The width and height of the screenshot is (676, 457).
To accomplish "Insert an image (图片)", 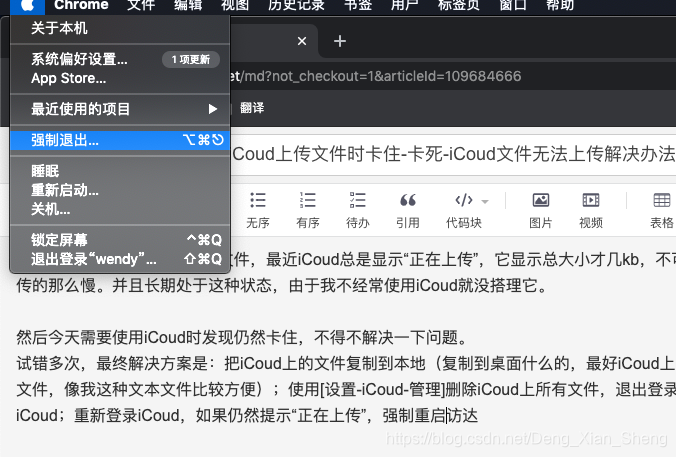I will [x=541, y=210].
